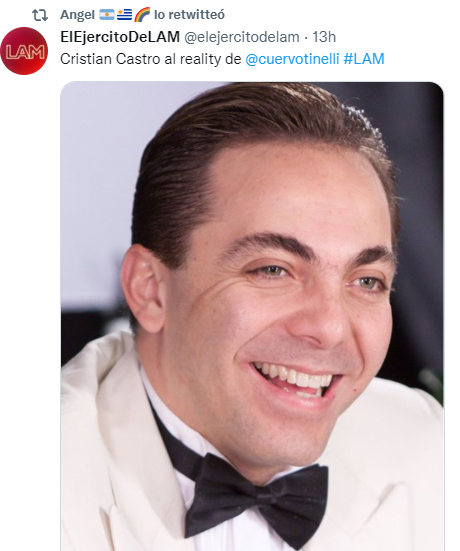Open the ElEjercitoDeLAM display name
This screenshot has height=551, width=460.
tap(120, 37)
